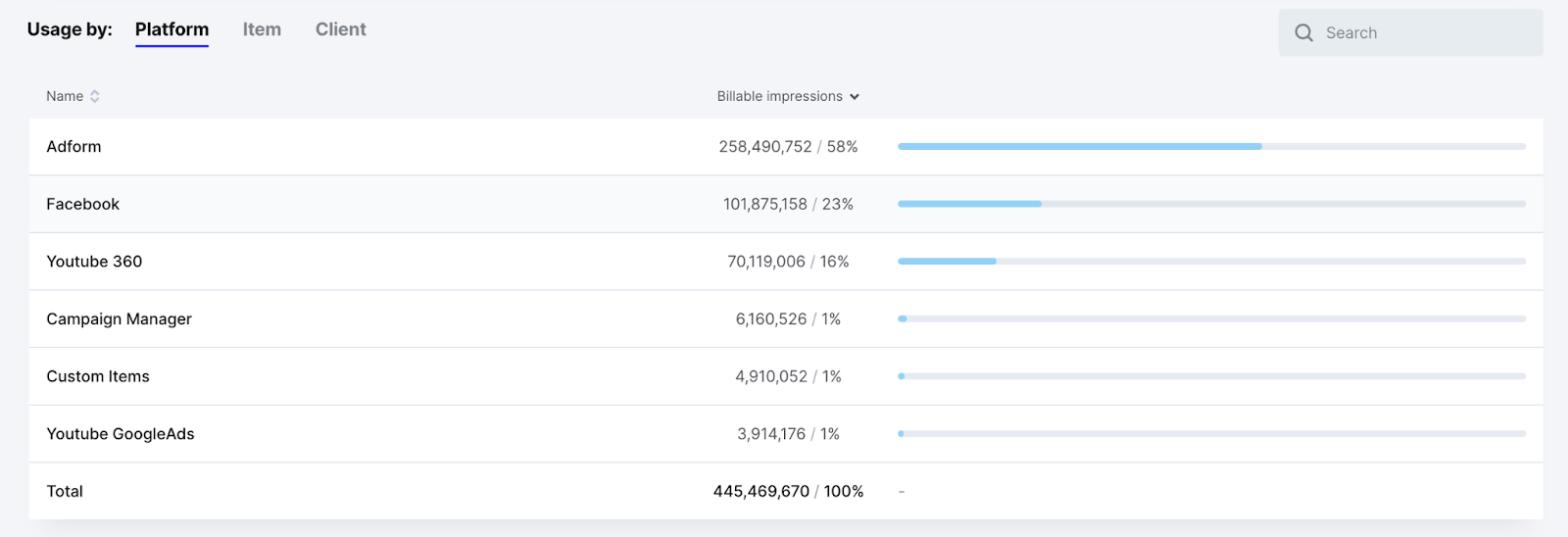Screen dimensions: 1568x537
Task: Select the Youtube GoogleAds row name
Action: click(x=121, y=434)
